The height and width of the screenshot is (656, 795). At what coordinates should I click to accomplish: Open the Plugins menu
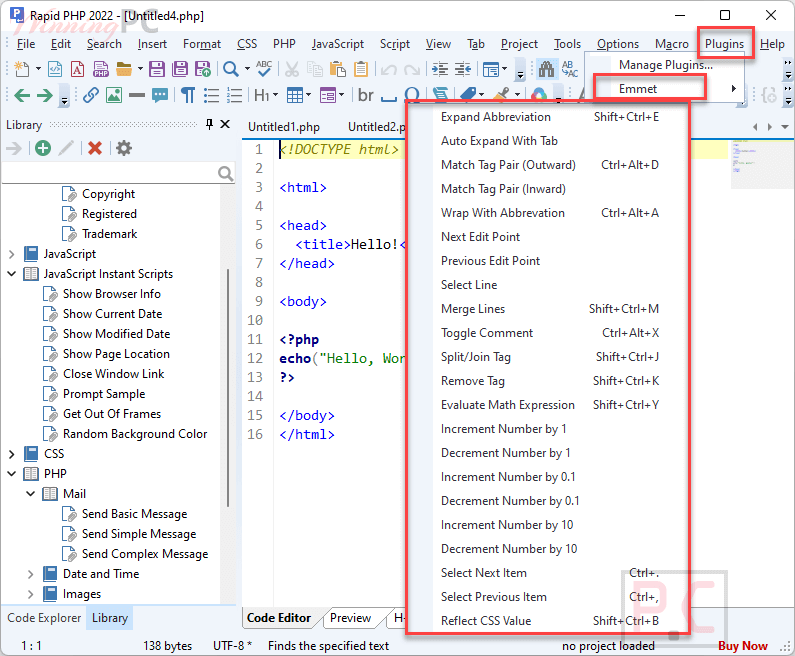(724, 44)
